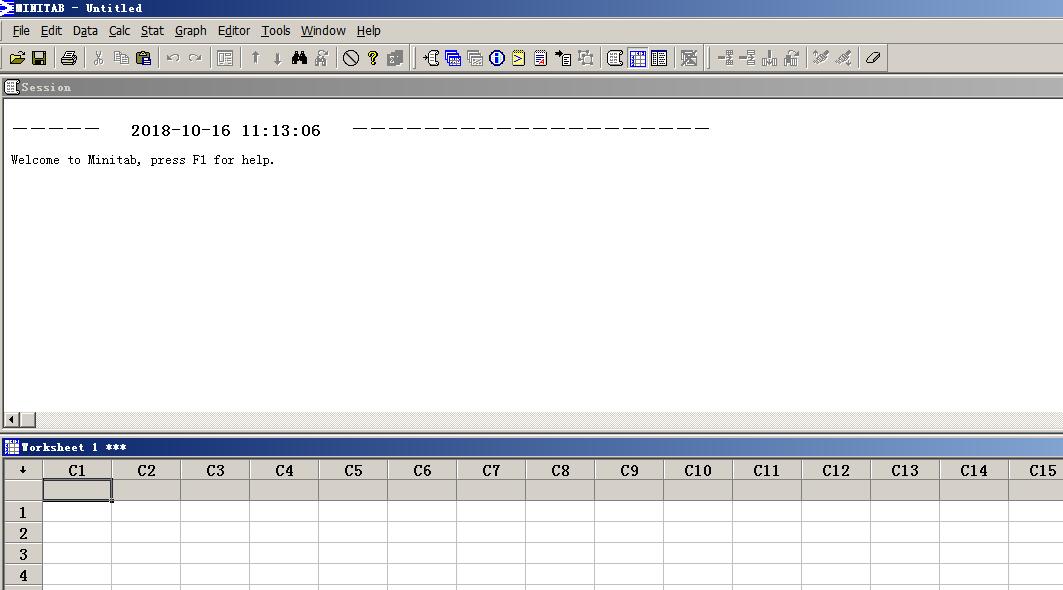The width and height of the screenshot is (1063, 590).
Task: Select the C10 column header
Action: [698, 470]
